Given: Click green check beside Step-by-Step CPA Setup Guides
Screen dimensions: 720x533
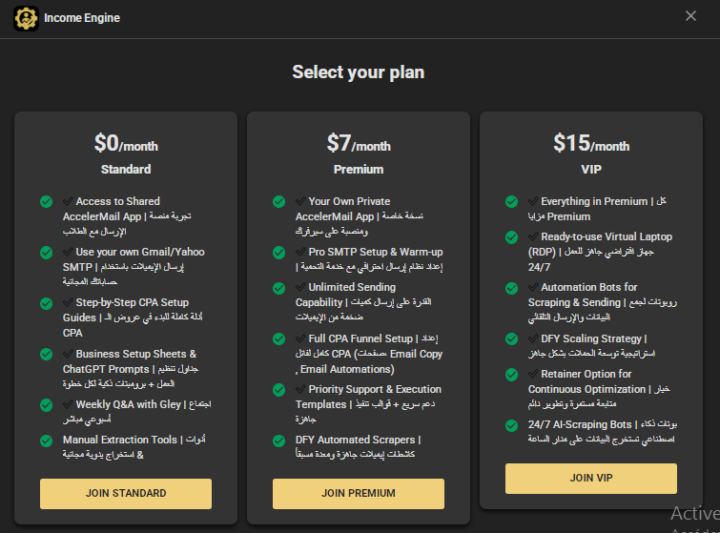Looking at the screenshot, I should [46, 303].
